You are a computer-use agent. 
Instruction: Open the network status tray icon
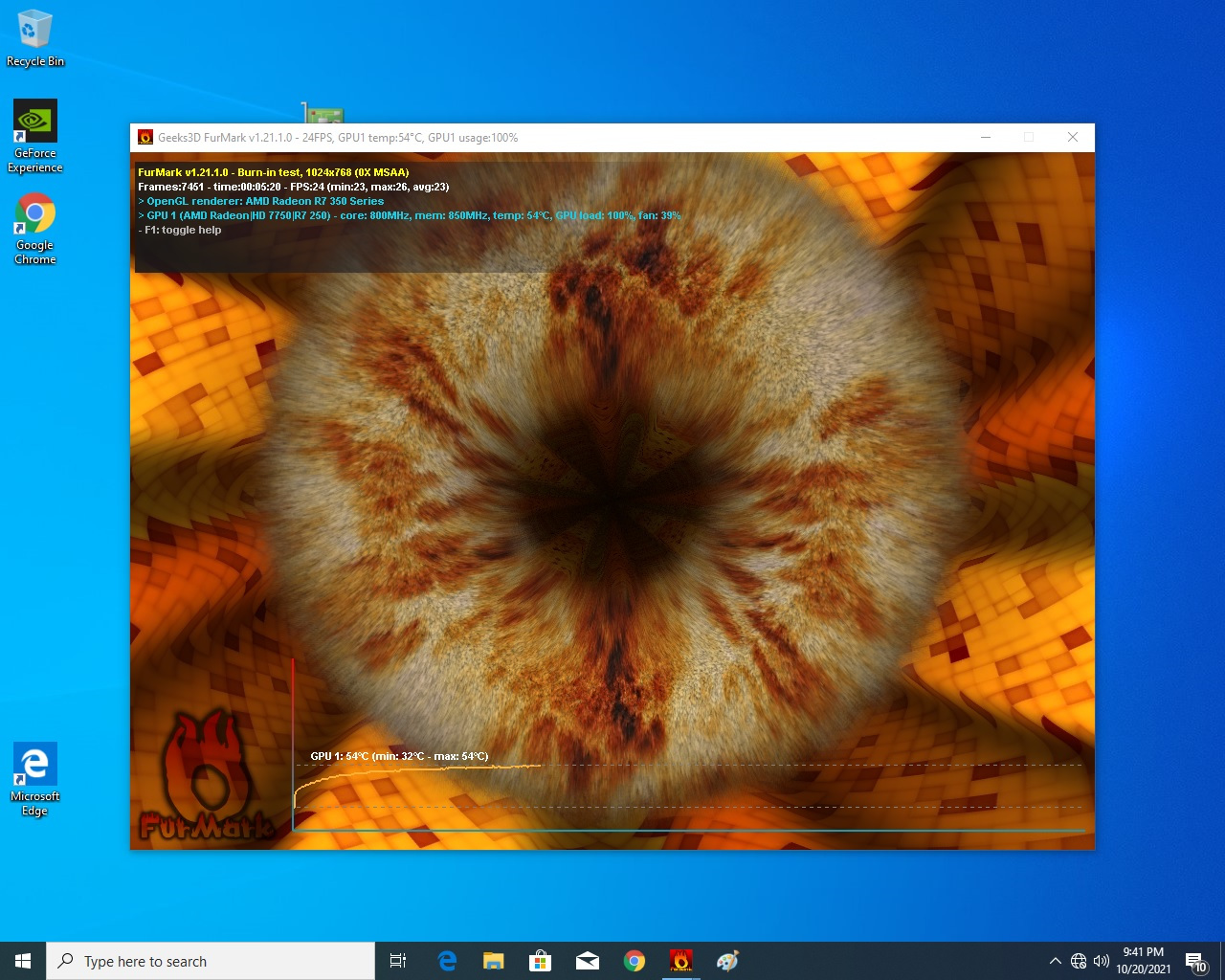point(1079,961)
